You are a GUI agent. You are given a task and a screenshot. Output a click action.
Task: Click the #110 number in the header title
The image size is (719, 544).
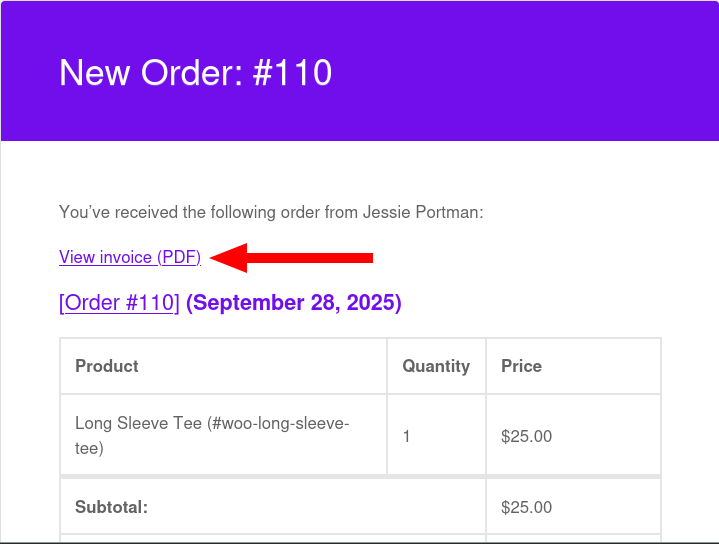[292, 73]
